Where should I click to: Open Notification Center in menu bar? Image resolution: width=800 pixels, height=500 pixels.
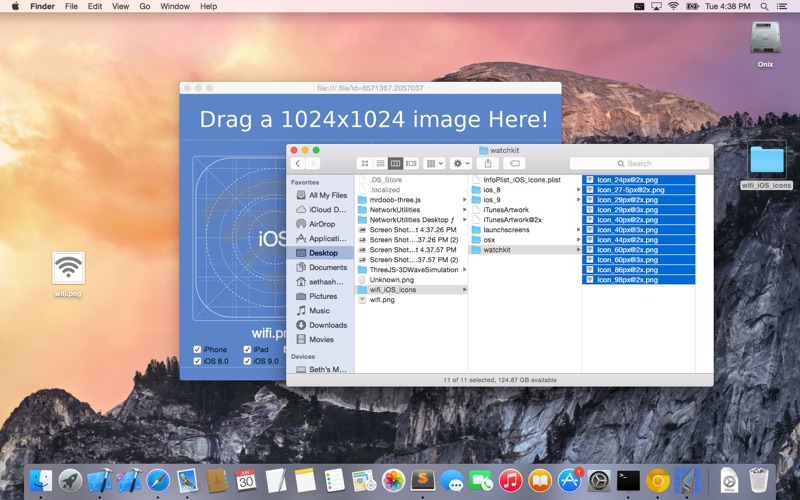tap(782, 6)
